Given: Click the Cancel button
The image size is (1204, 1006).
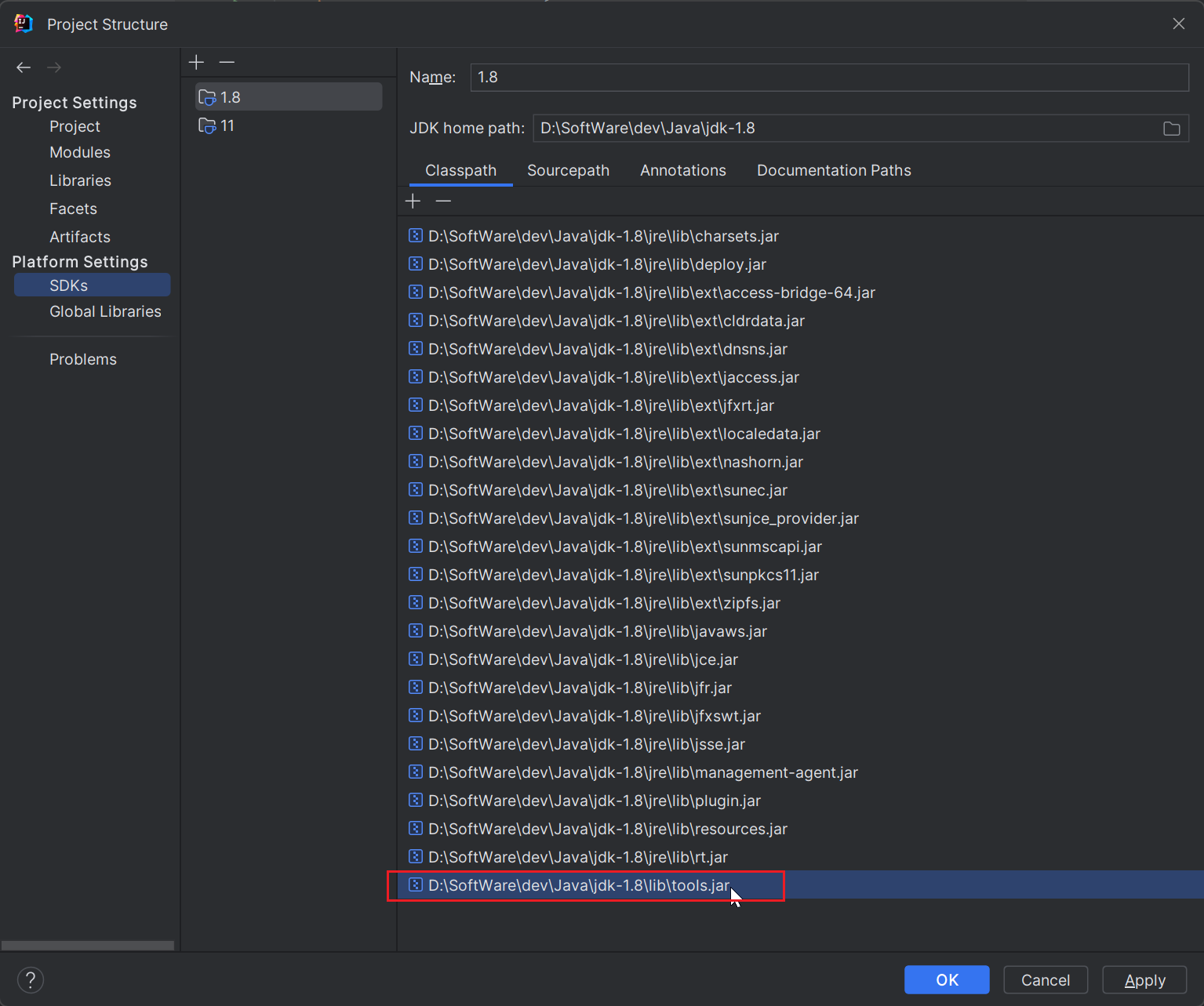Looking at the screenshot, I should [x=1046, y=980].
